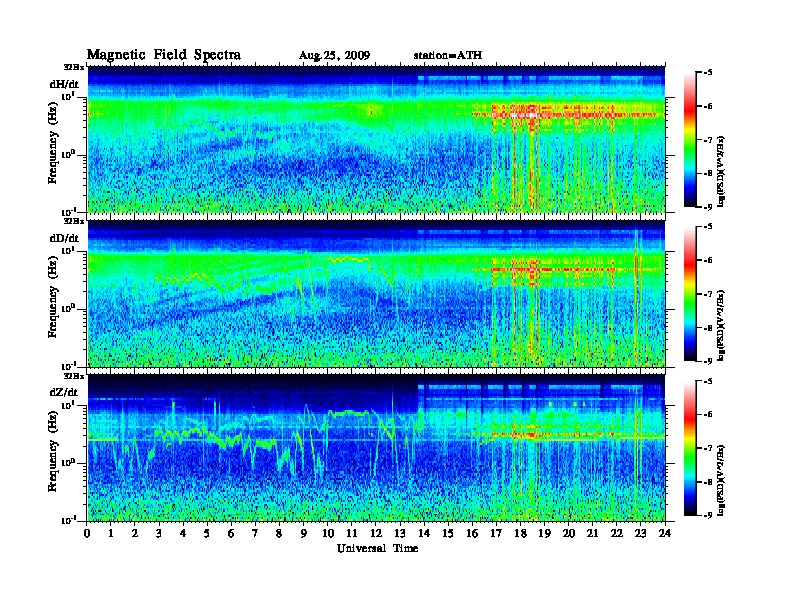This screenshot has width=792, height=612.
Task: Click the "32Hz" label atop dD/dt panel
Action: pyautogui.click(x=74, y=221)
